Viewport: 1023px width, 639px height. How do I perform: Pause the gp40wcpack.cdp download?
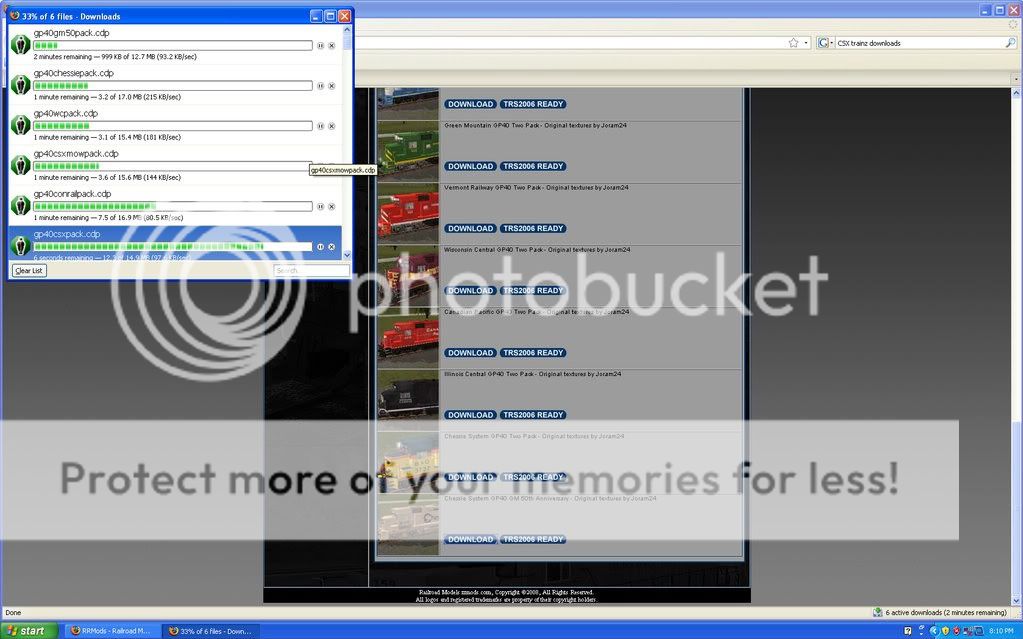coord(320,126)
